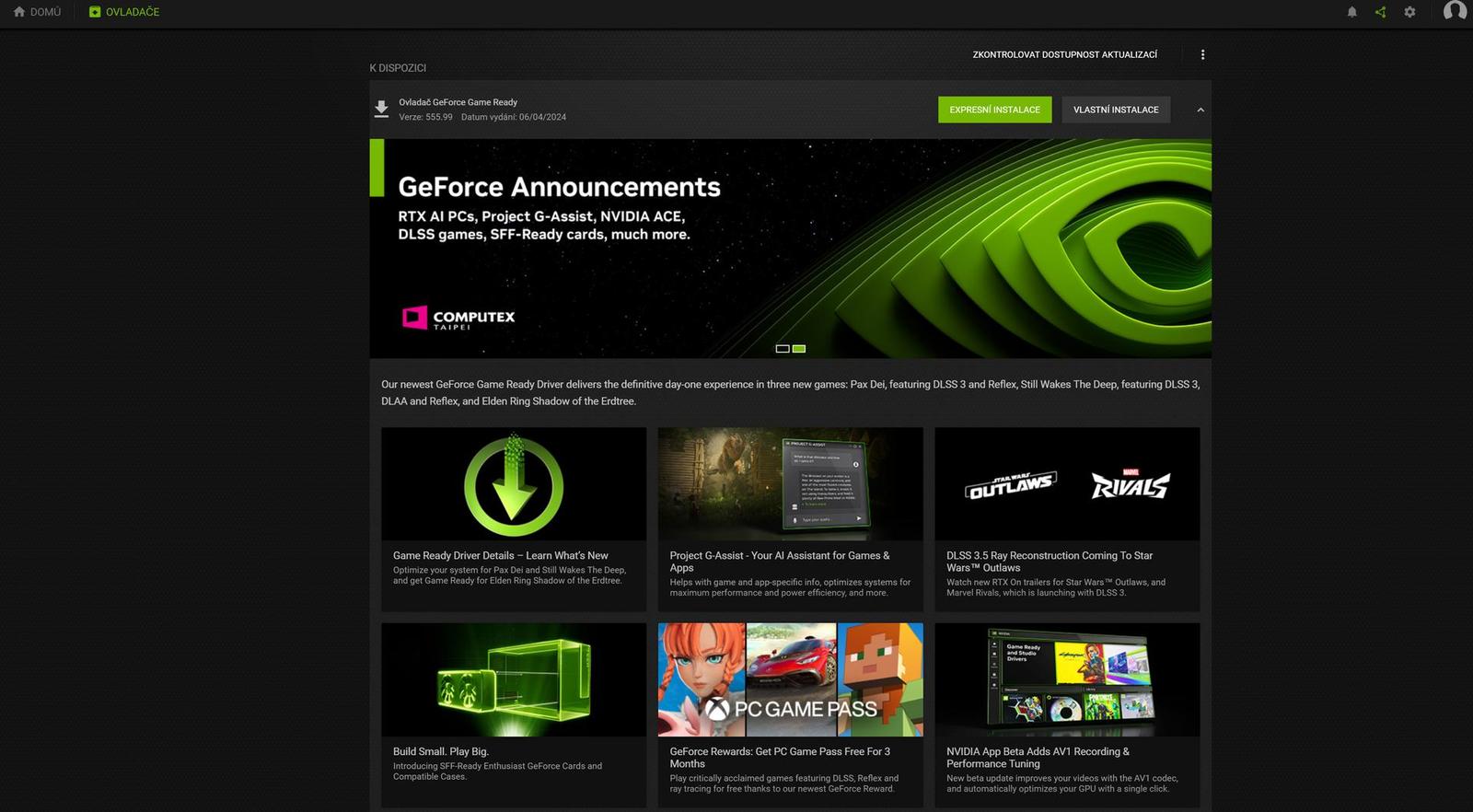Open the Game Ready Driver Details thumbnail
This screenshot has width=1473, height=812.
pyautogui.click(x=514, y=483)
